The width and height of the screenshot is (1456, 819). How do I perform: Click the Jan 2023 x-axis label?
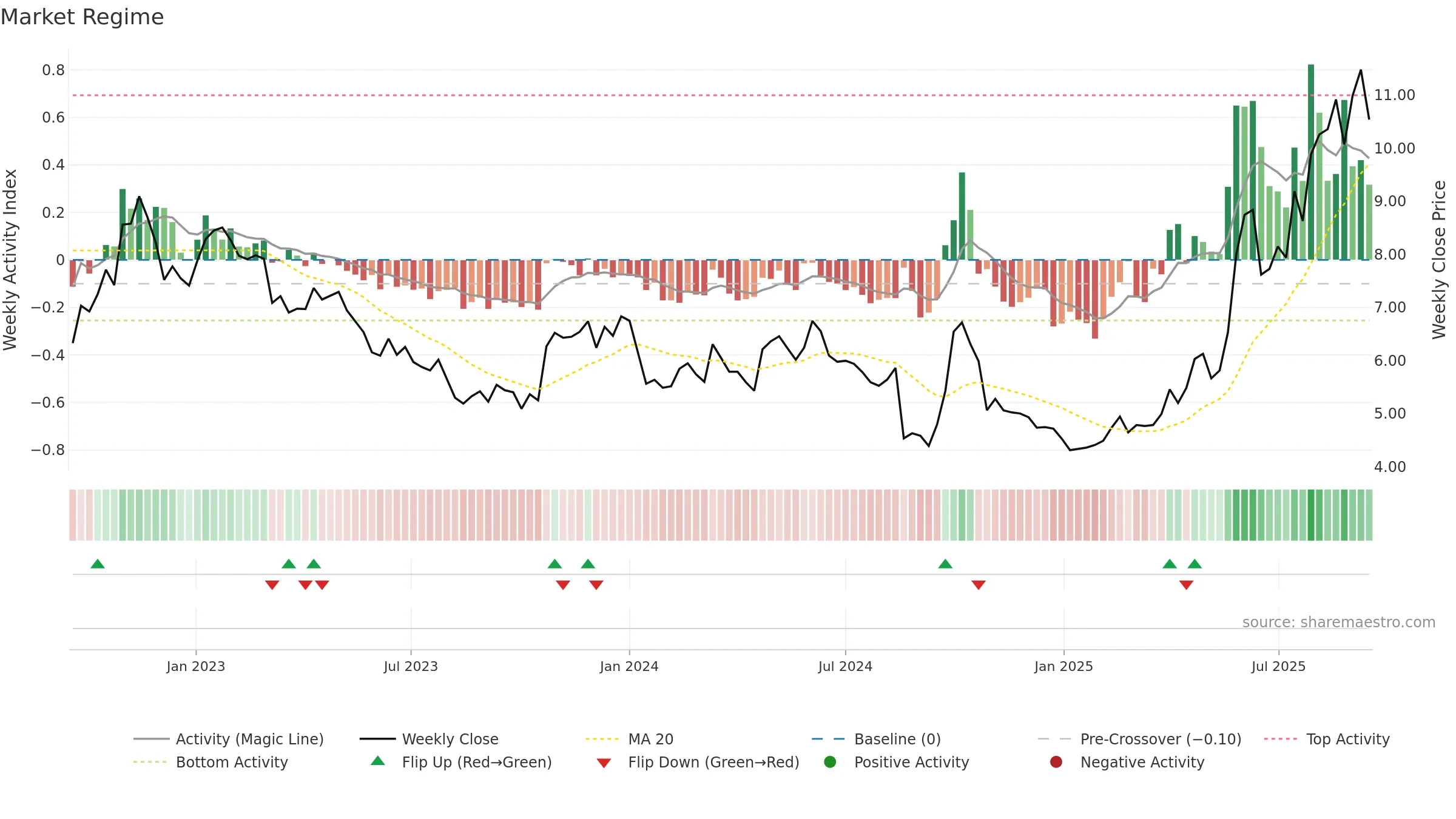click(196, 667)
